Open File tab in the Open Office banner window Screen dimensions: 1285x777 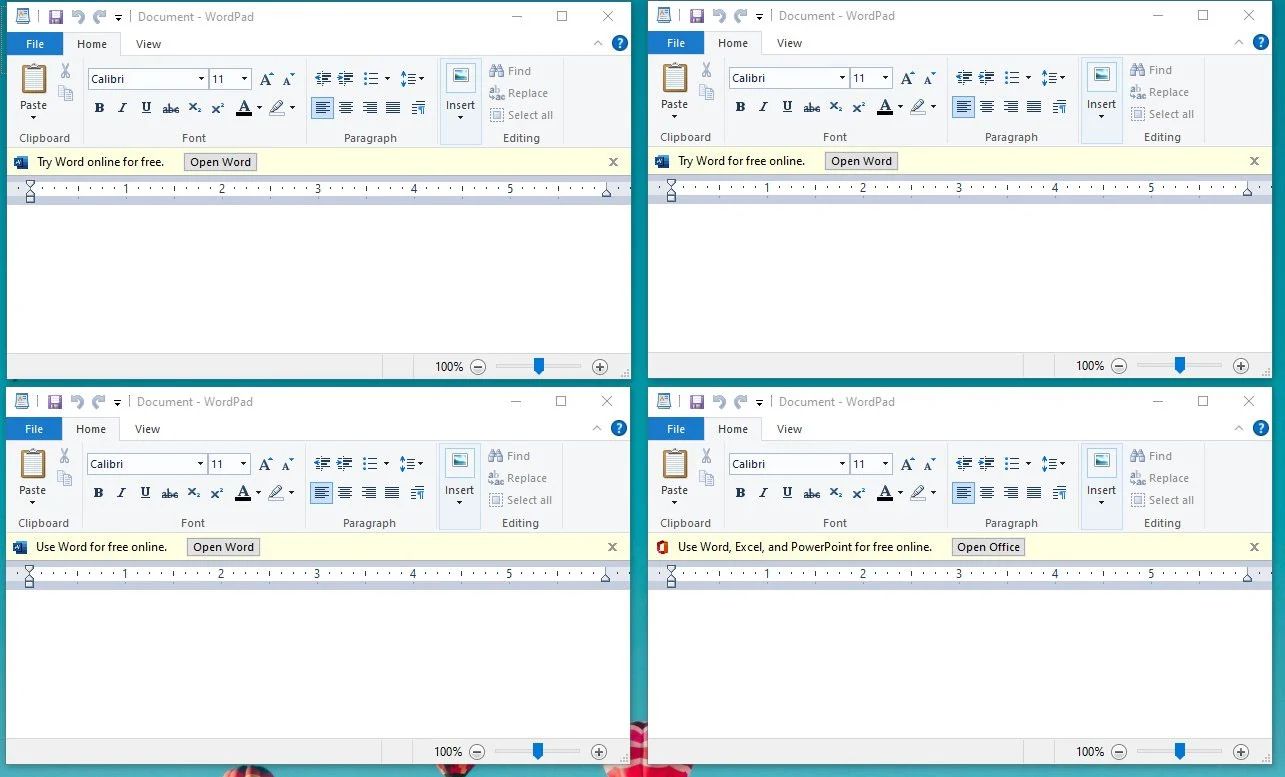(x=676, y=429)
